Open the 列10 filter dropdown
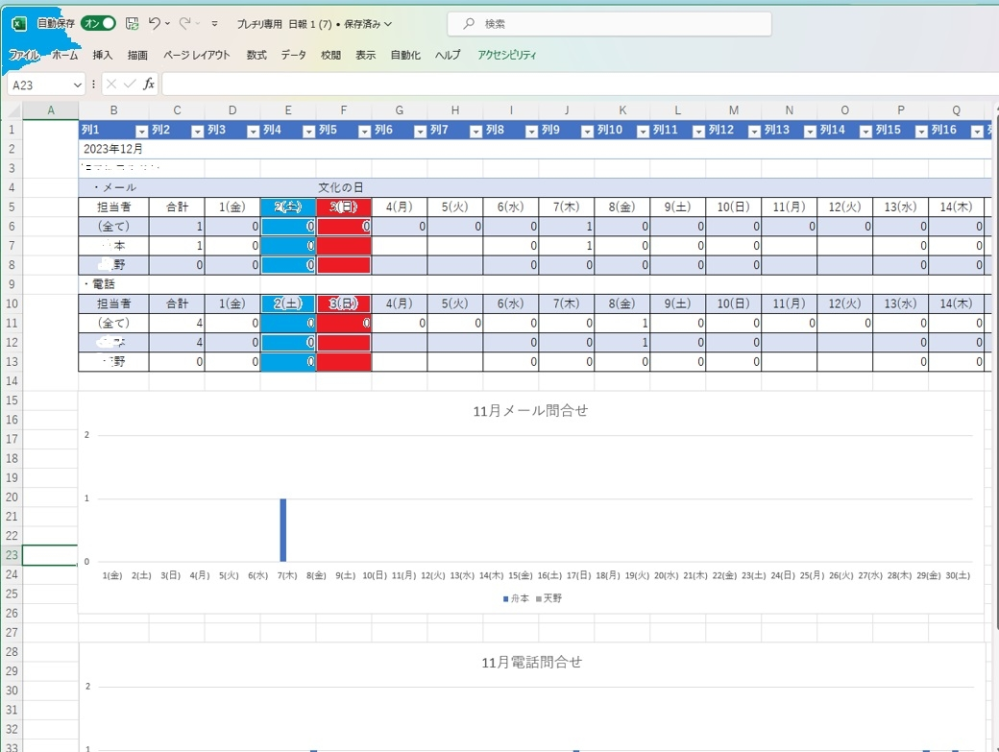 [643, 131]
